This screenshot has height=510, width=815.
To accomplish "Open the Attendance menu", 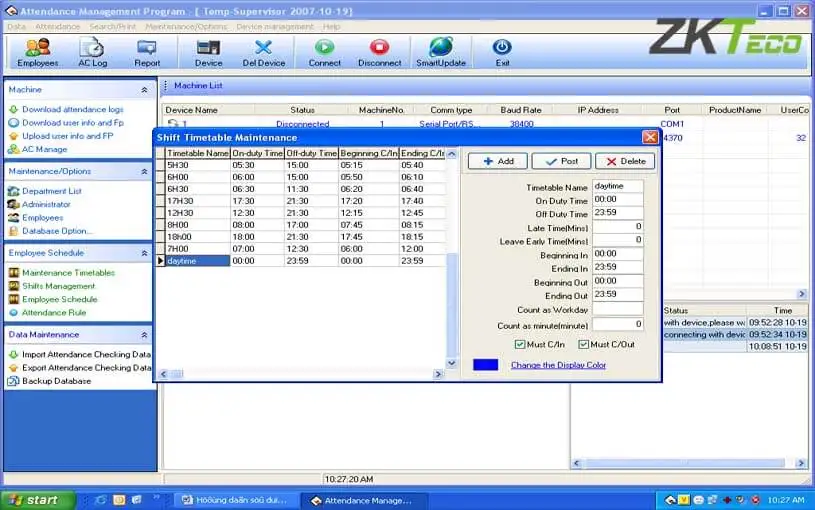I will click(x=58, y=27).
